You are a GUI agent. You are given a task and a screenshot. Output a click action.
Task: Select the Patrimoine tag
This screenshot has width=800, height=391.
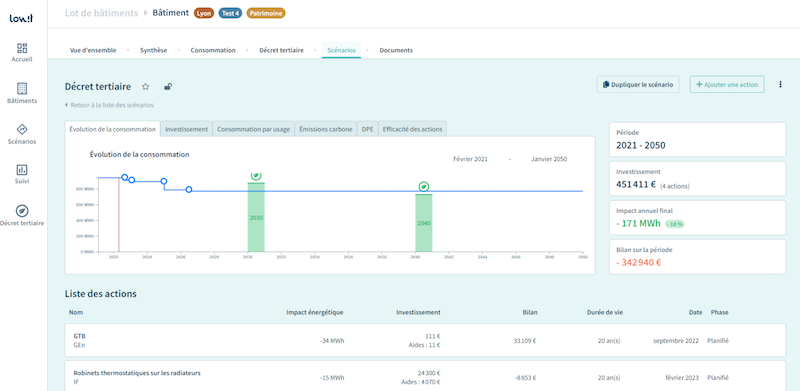266,14
